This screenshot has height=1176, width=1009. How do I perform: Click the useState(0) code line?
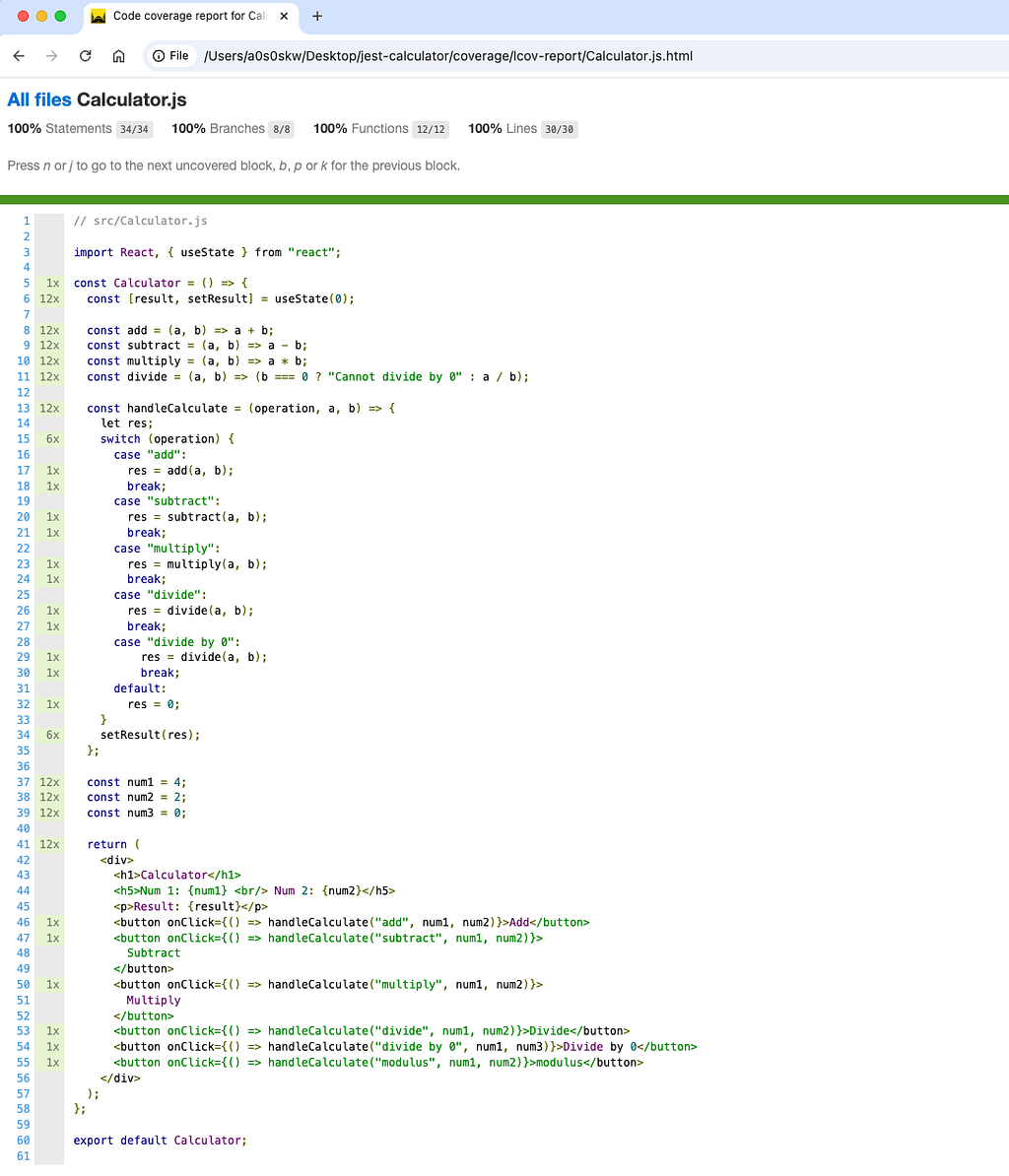point(221,298)
